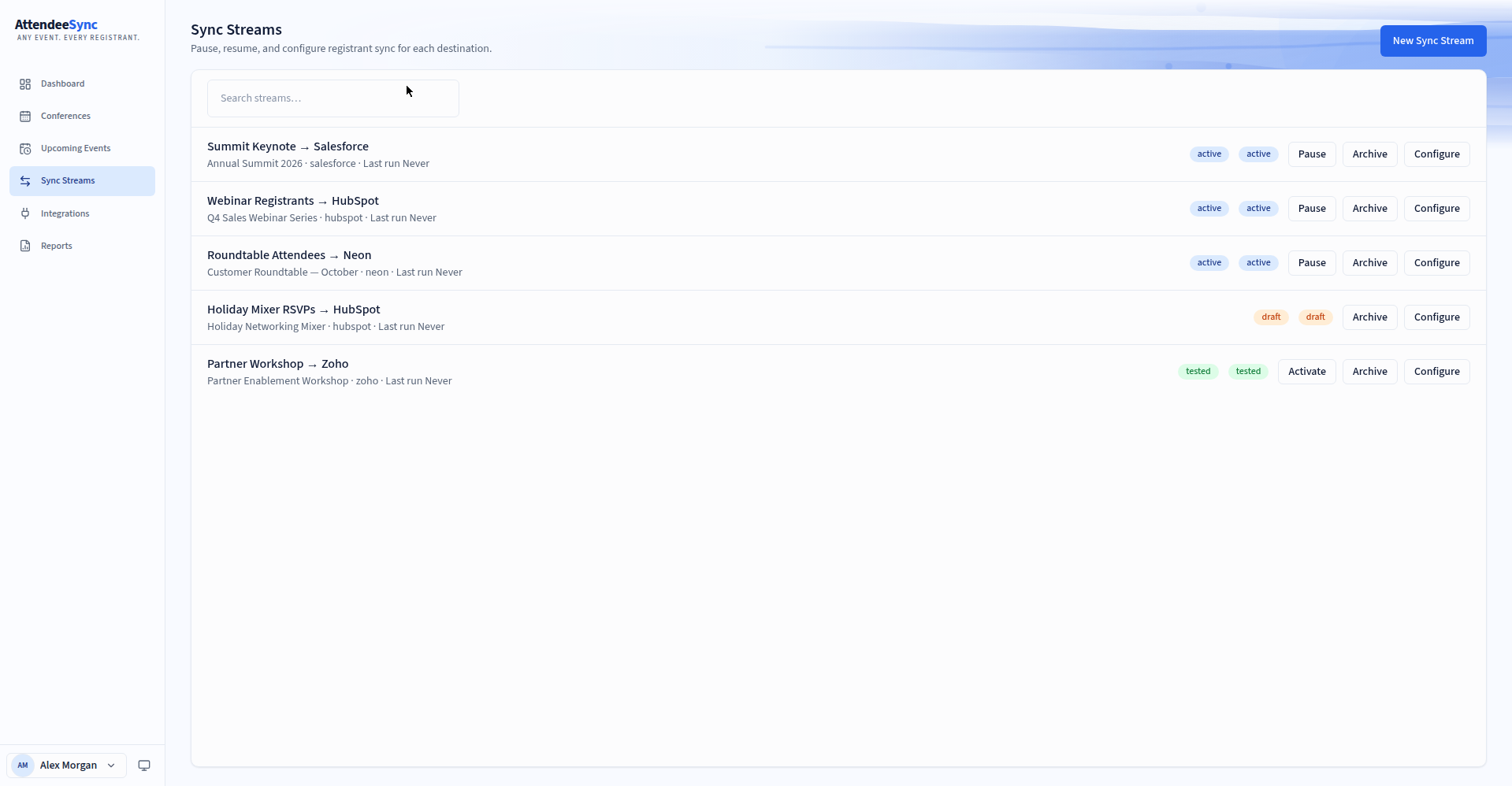Image resolution: width=1512 pixels, height=786 pixels.
Task: Focus the Search streams field
Action: pos(333,98)
